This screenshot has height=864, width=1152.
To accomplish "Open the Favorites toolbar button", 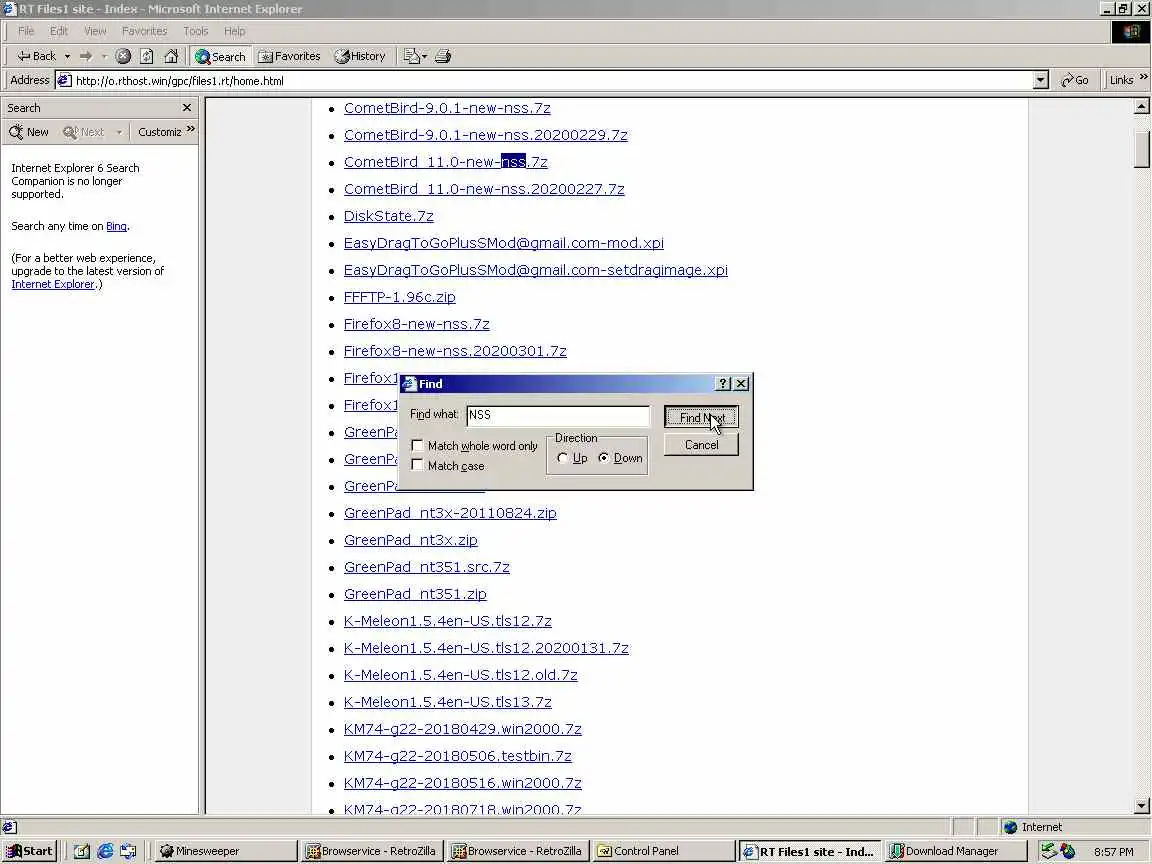I will [x=289, y=56].
